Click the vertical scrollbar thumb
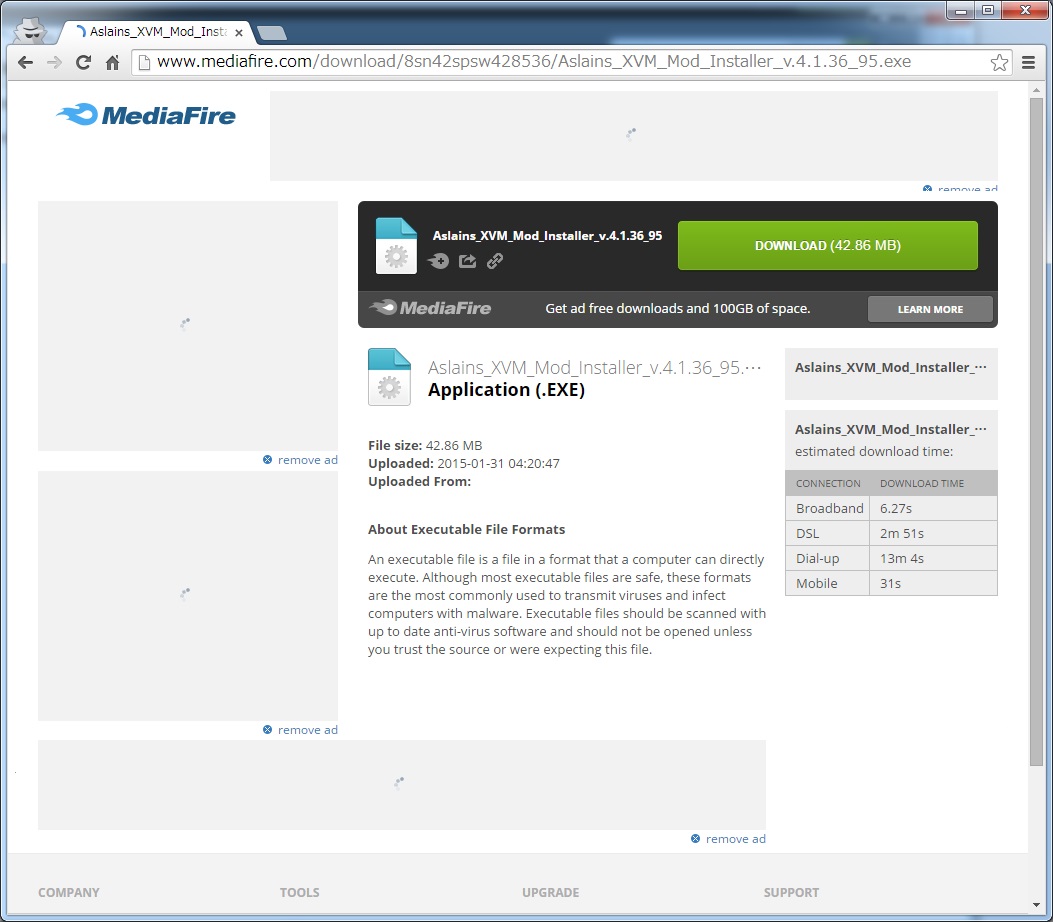 pos(1036,432)
